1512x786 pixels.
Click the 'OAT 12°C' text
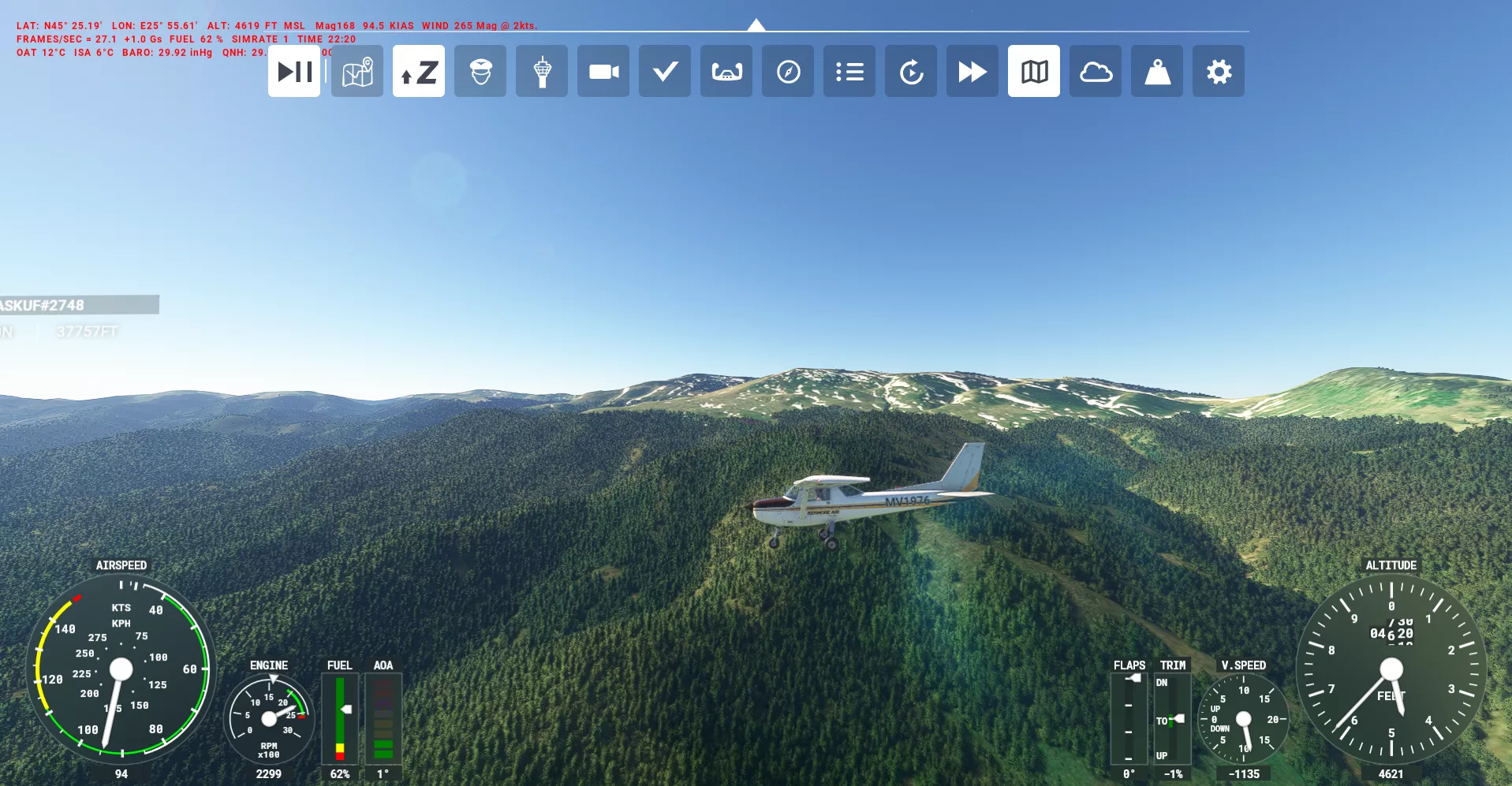pos(41,53)
